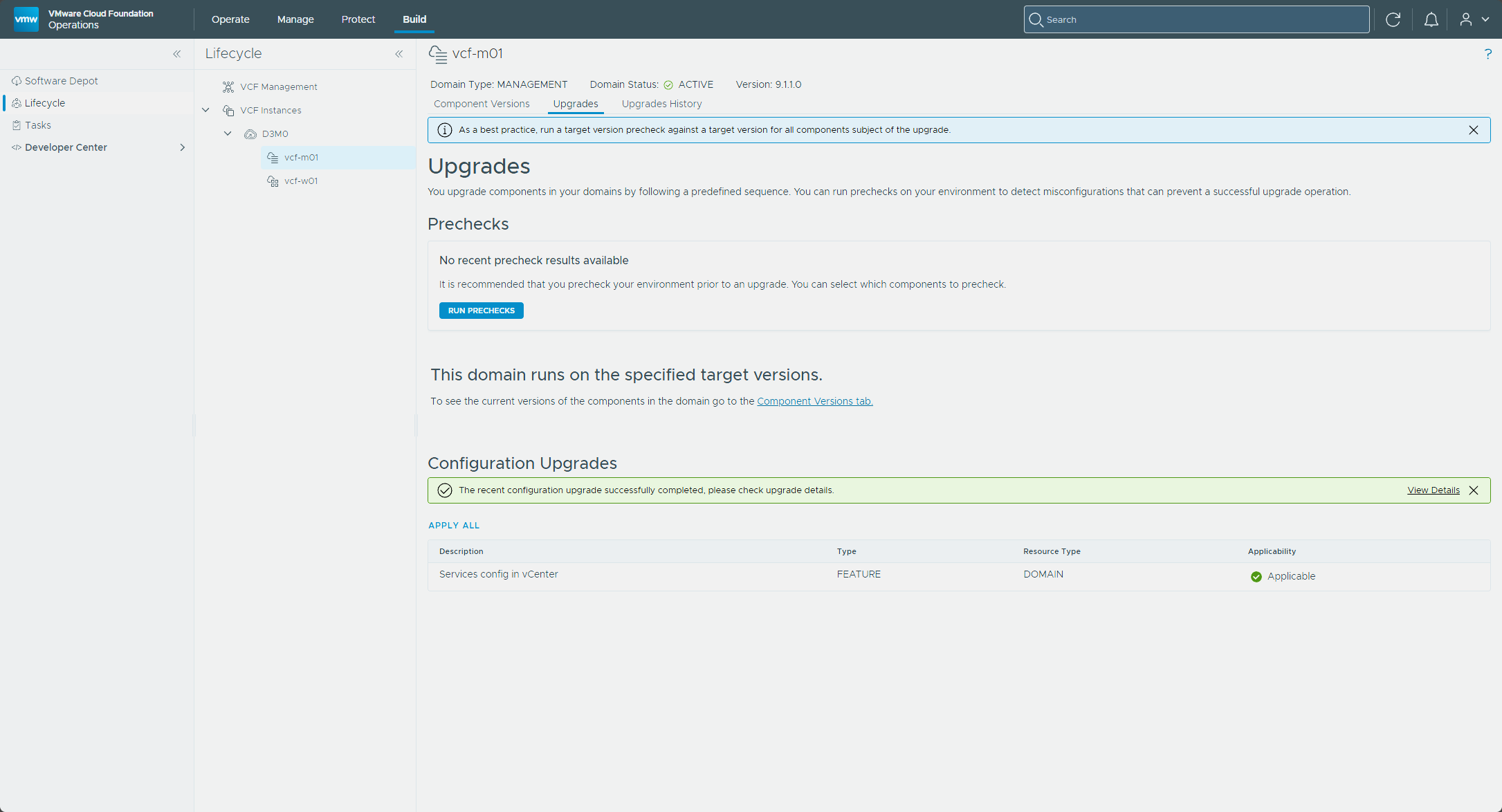Run prechecks for the domain
The image size is (1502, 812).
pos(482,311)
